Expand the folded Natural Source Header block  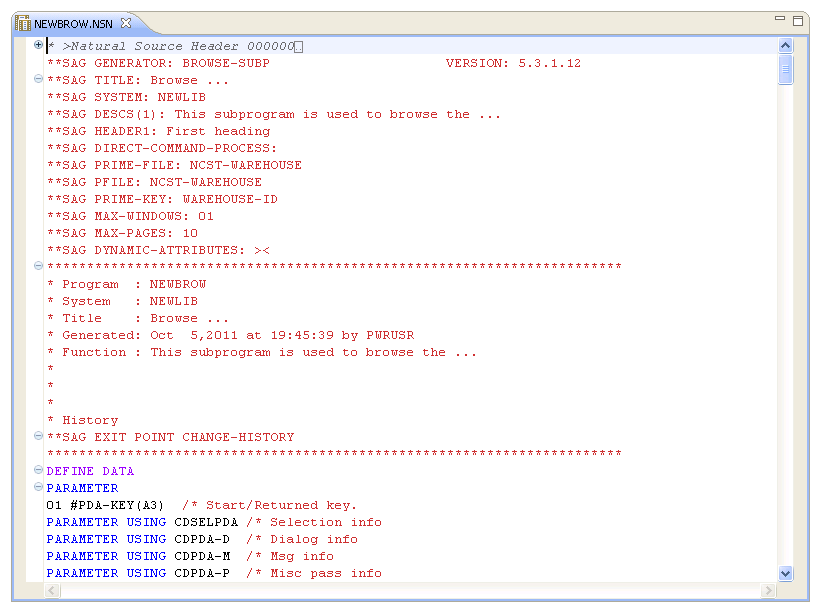tap(38, 45)
